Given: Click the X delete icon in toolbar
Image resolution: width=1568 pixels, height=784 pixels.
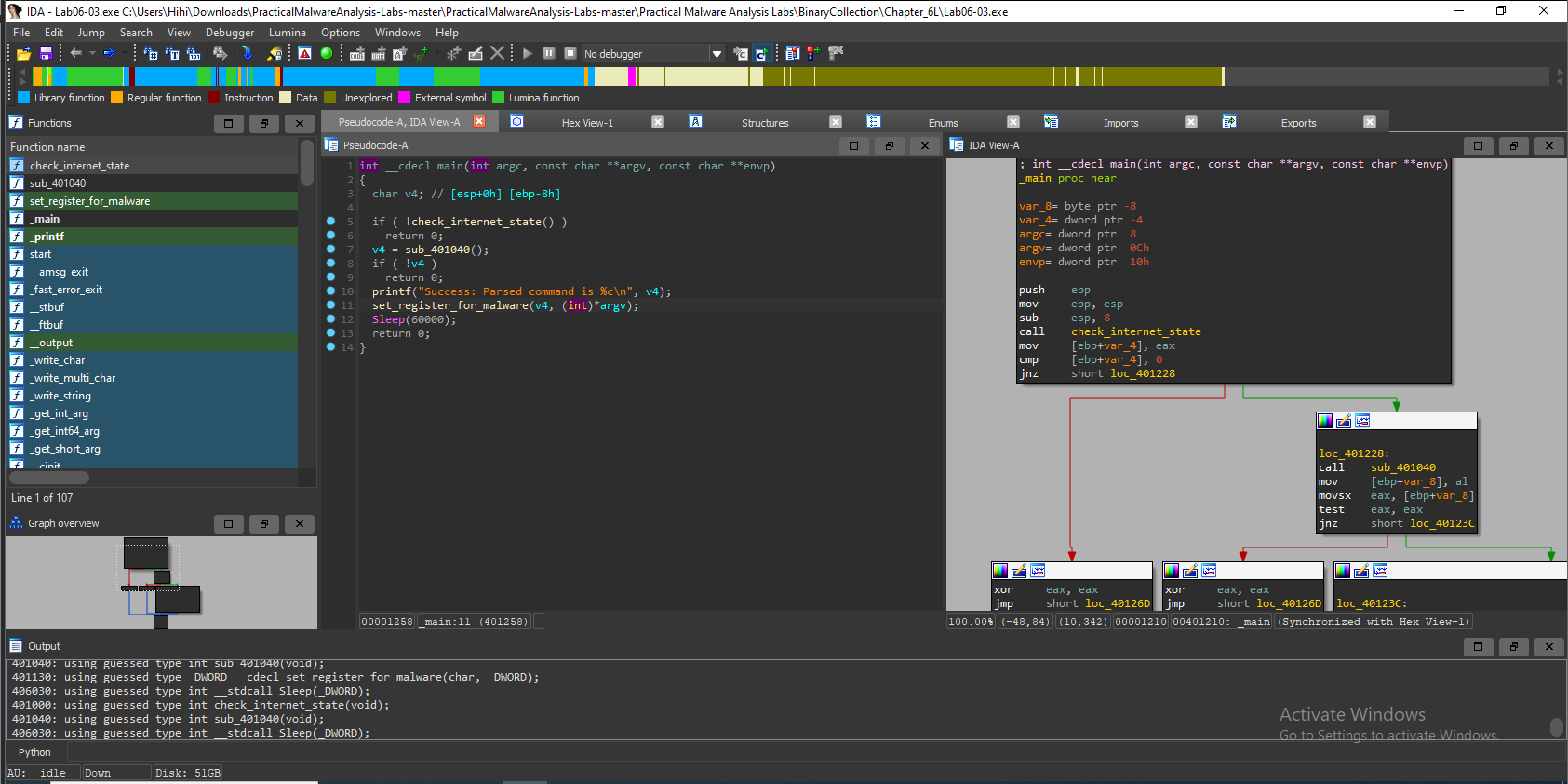Looking at the screenshot, I should [498, 54].
